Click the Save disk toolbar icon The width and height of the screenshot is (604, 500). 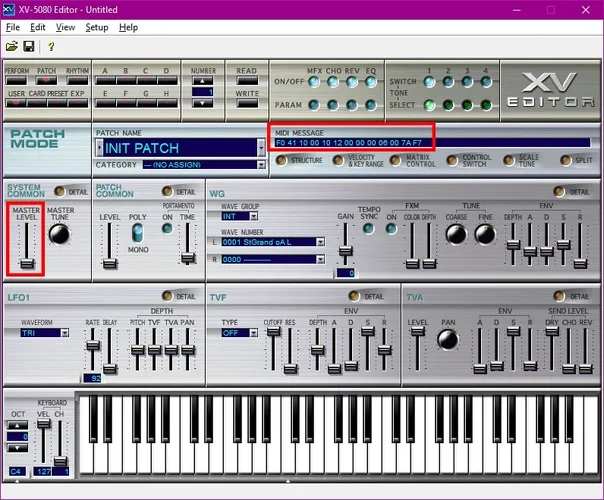pos(29,46)
